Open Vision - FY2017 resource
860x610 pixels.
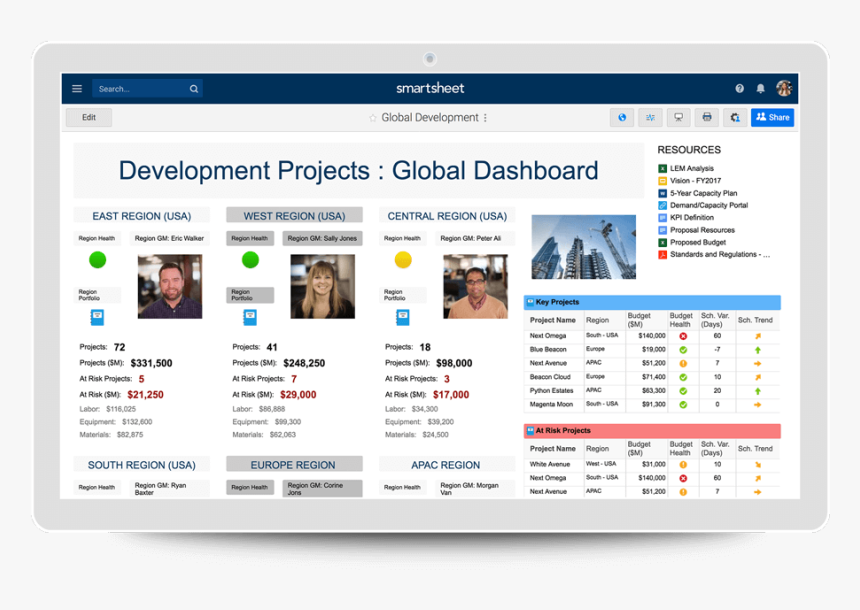click(x=695, y=180)
